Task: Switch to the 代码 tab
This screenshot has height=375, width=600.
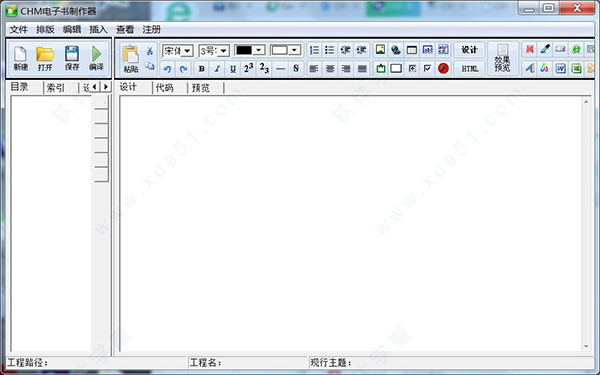Action: pyautogui.click(x=165, y=88)
